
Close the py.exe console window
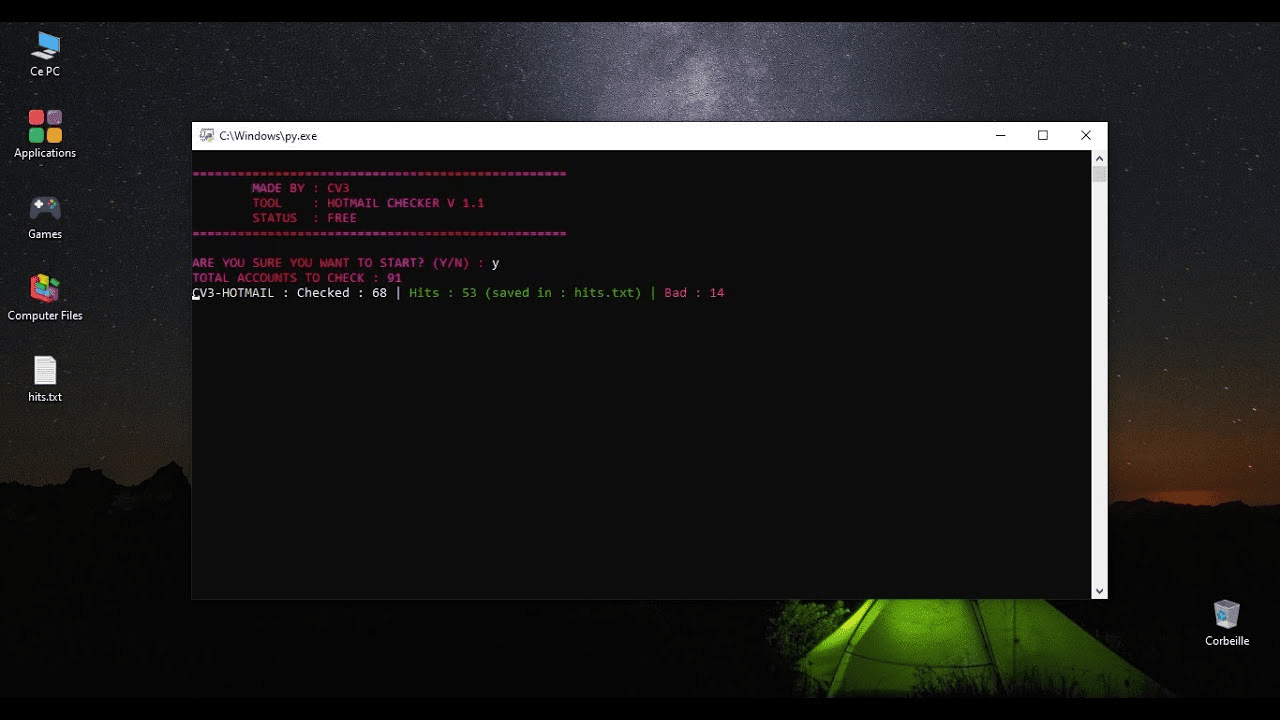pos(1086,136)
